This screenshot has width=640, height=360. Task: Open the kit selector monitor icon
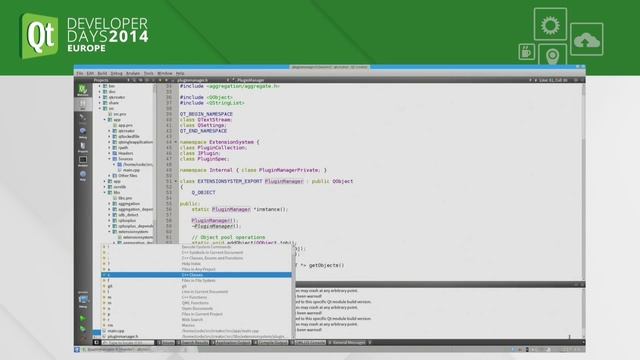[83, 300]
